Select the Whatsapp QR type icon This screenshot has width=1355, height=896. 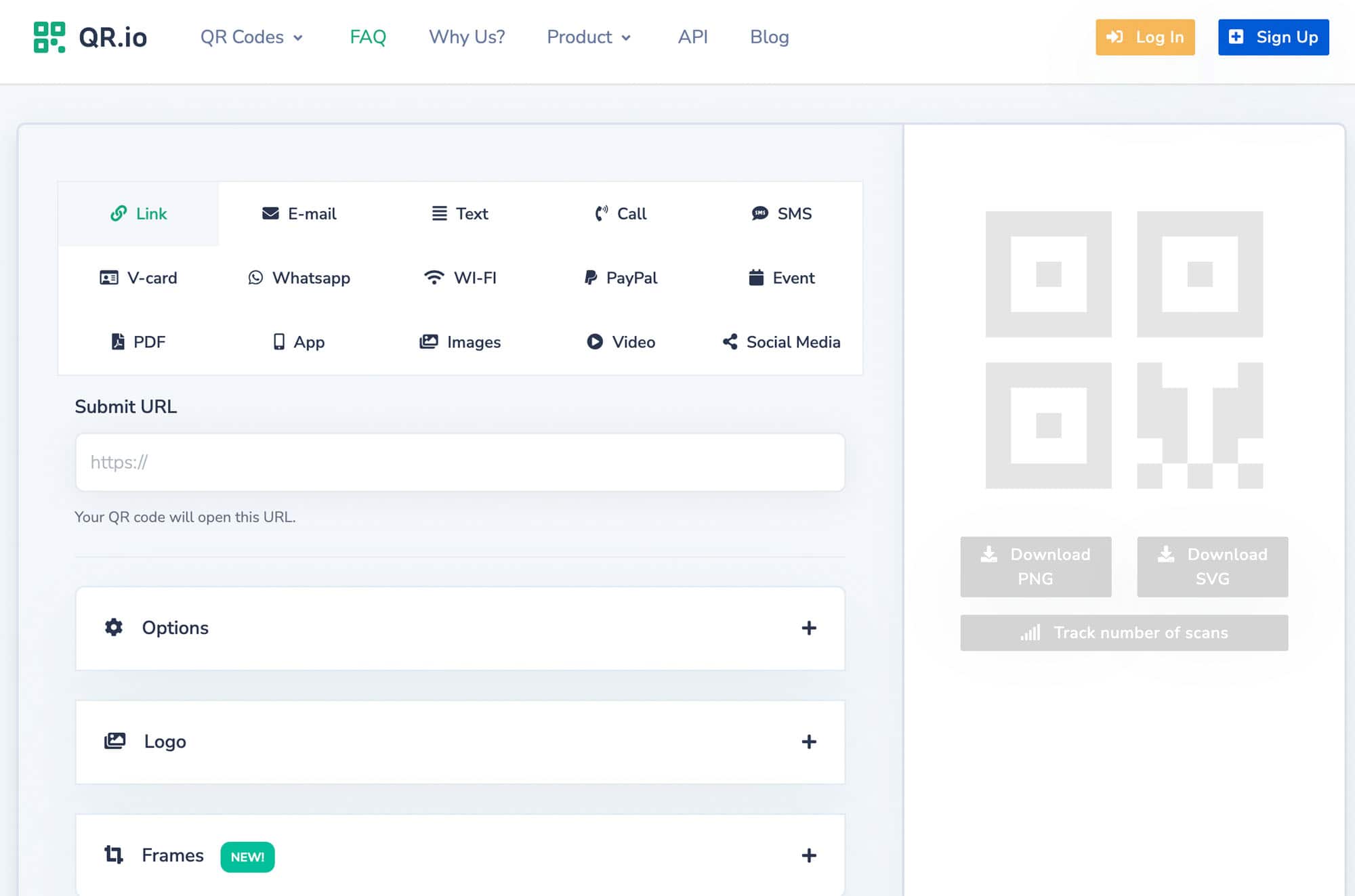tap(255, 278)
